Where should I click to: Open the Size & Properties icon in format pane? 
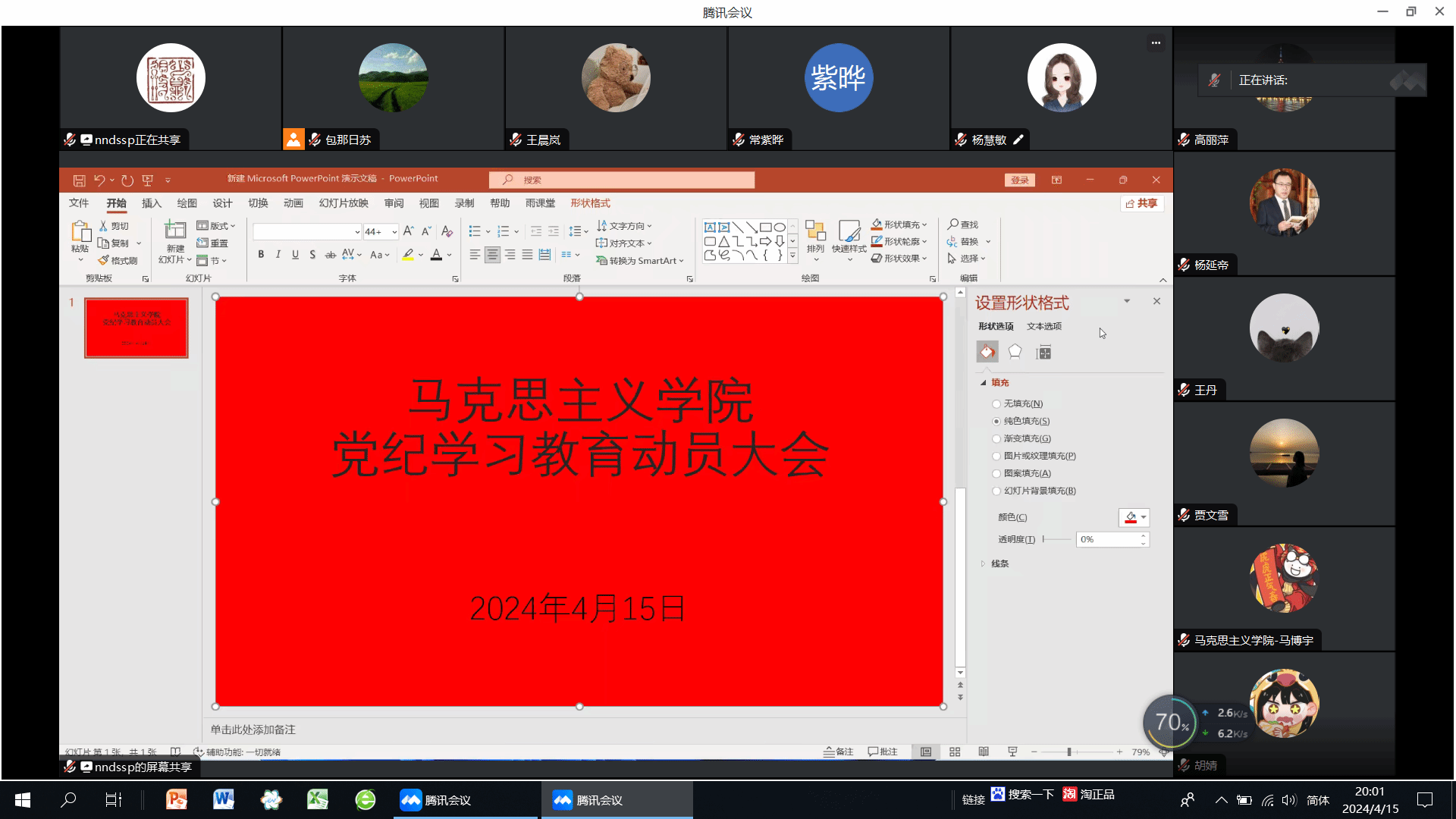(x=1043, y=352)
